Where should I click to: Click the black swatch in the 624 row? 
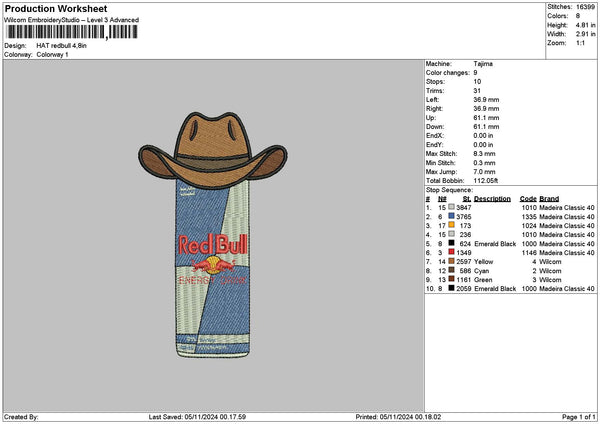(x=452, y=243)
